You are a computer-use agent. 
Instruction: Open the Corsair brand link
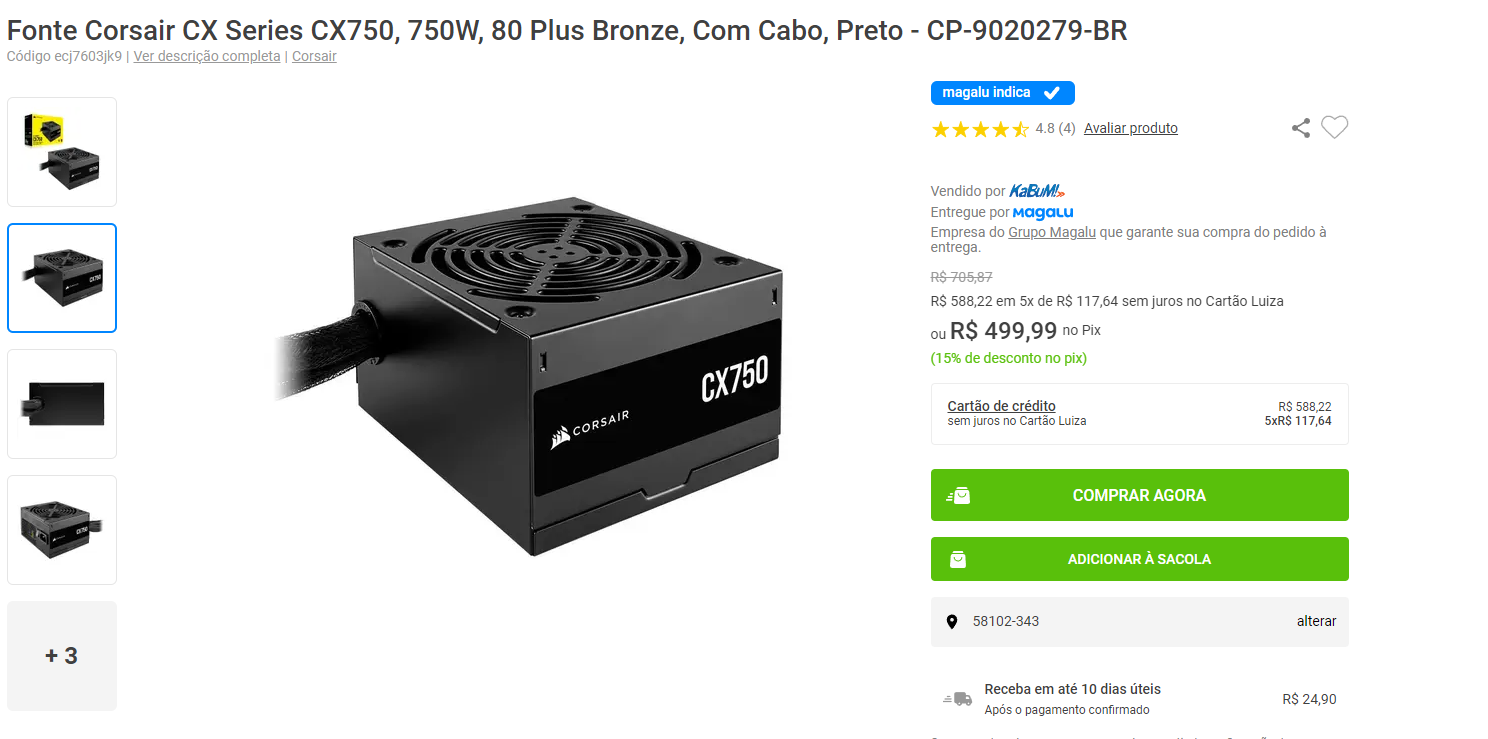(314, 56)
